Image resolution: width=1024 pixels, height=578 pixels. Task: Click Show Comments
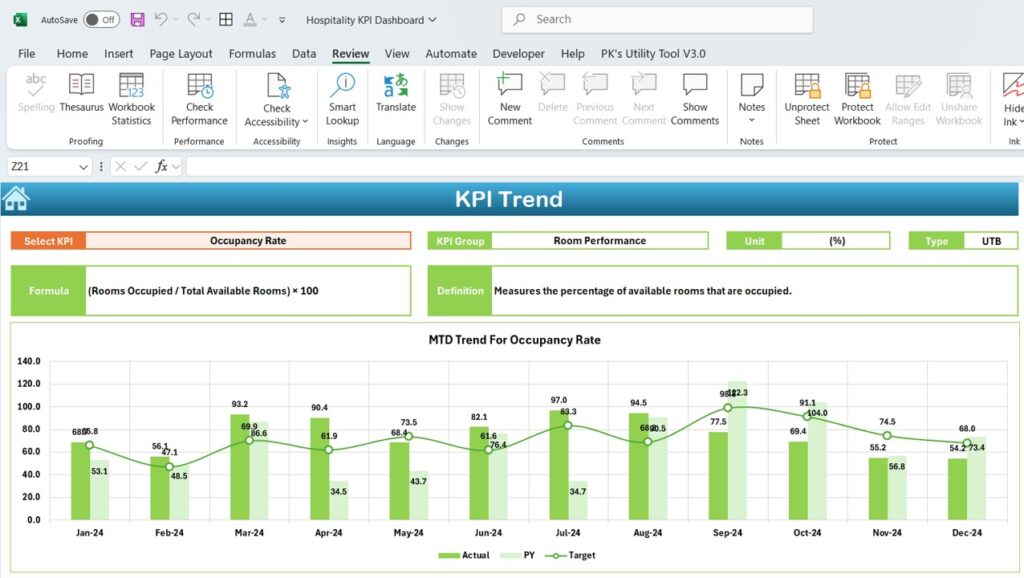point(695,99)
